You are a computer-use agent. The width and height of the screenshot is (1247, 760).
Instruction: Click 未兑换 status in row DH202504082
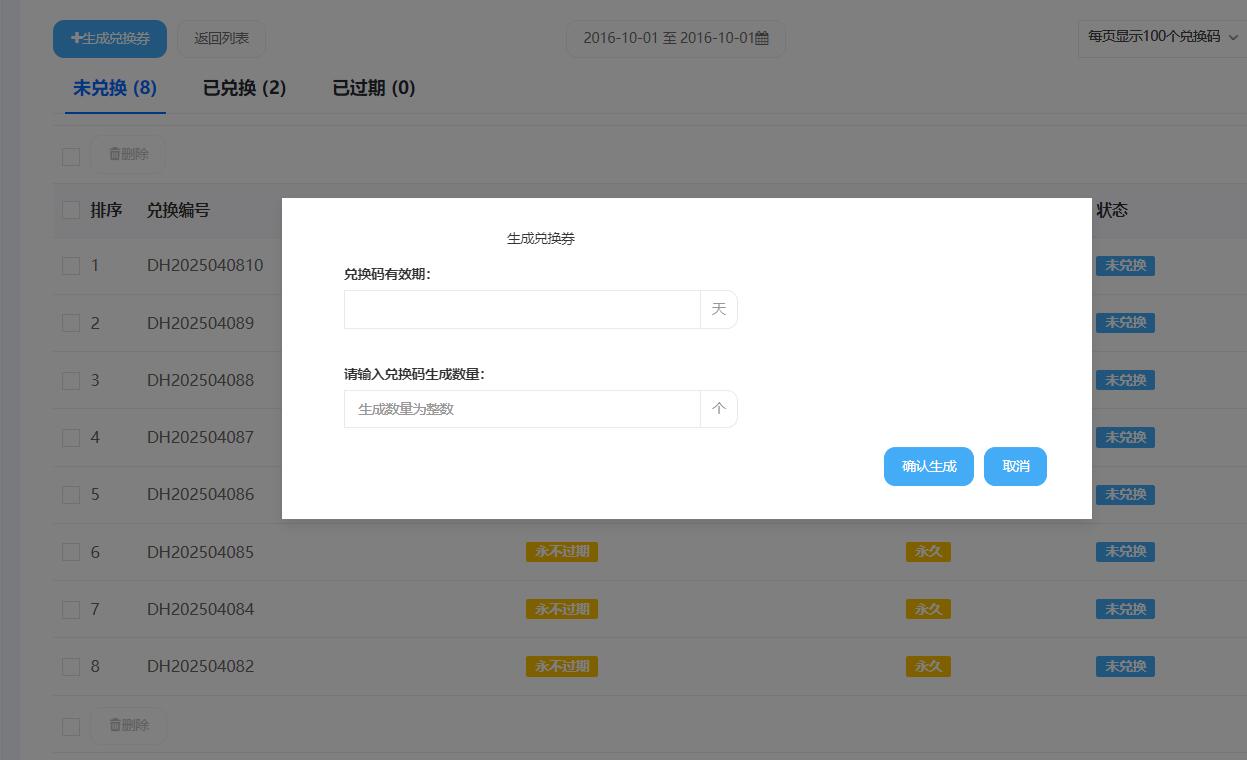click(x=1125, y=666)
